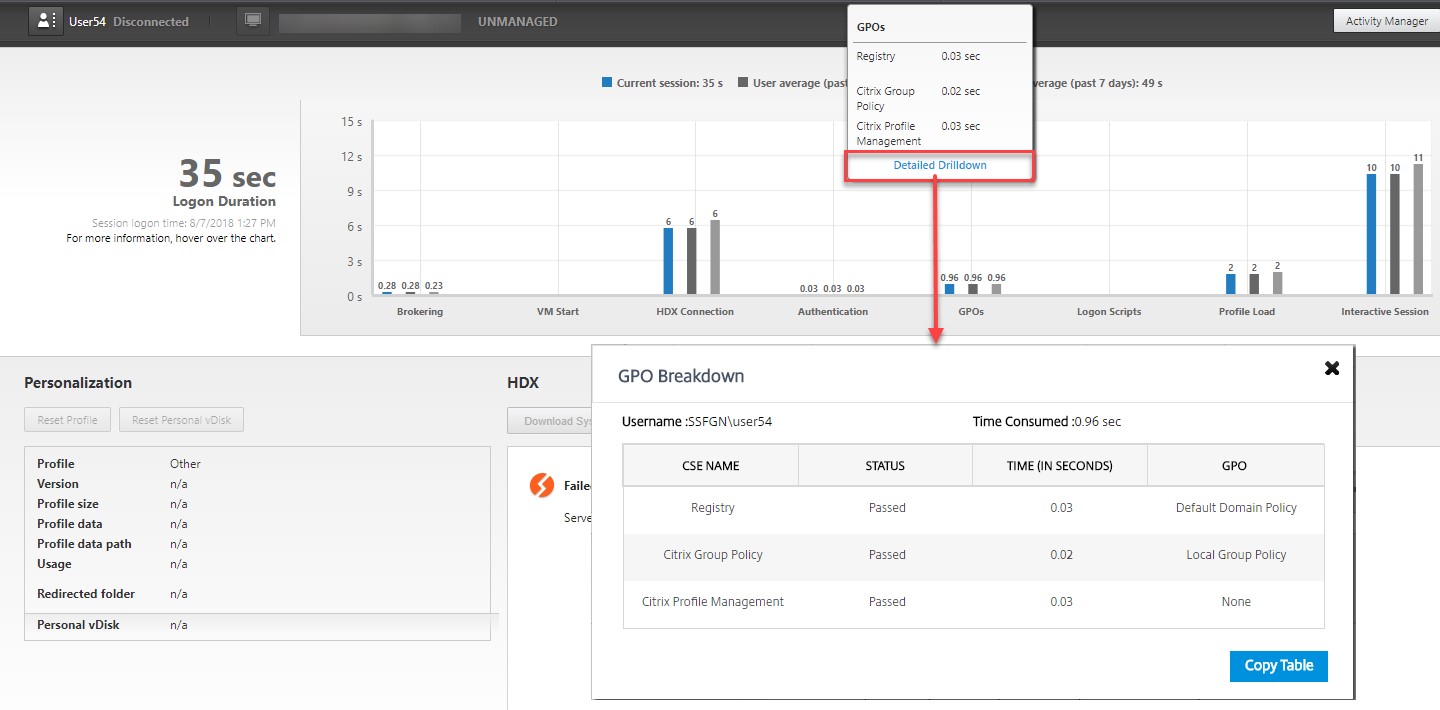Click the orange failure status icon
The height and width of the screenshot is (710, 1440).
[541, 485]
